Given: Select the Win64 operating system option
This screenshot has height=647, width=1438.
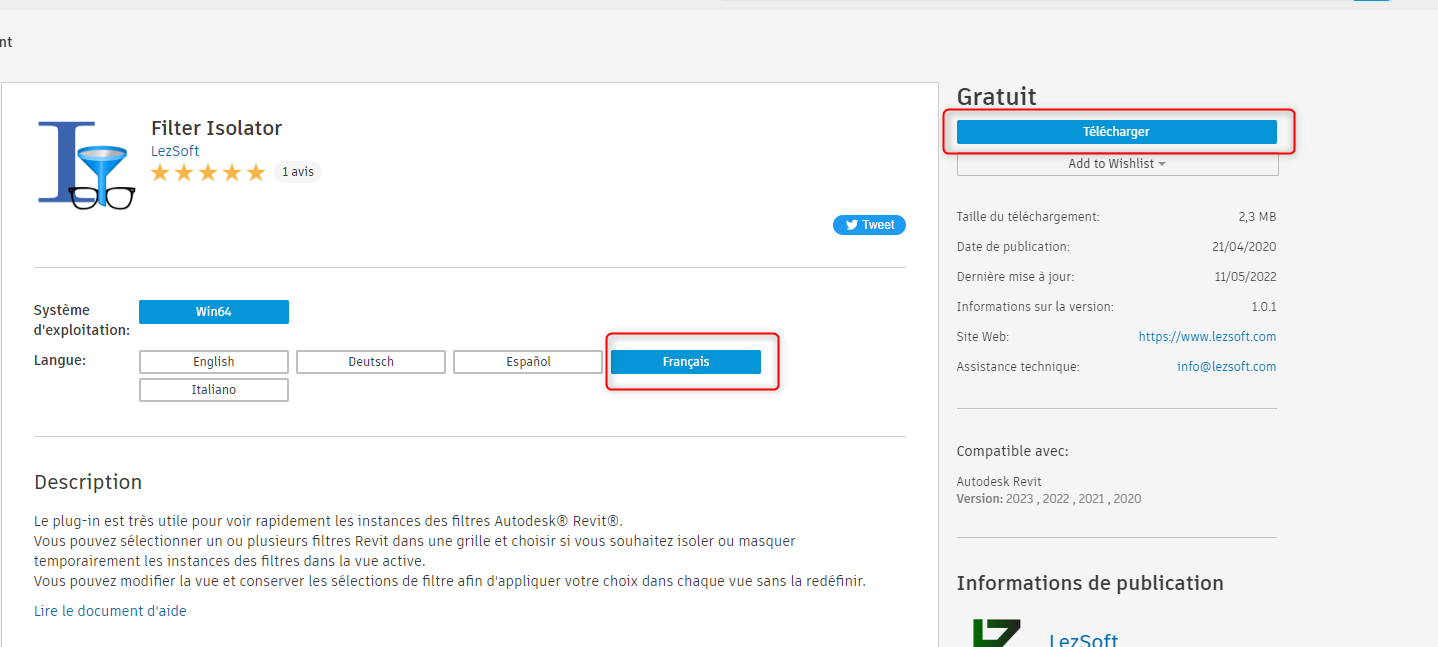Looking at the screenshot, I should click(214, 312).
